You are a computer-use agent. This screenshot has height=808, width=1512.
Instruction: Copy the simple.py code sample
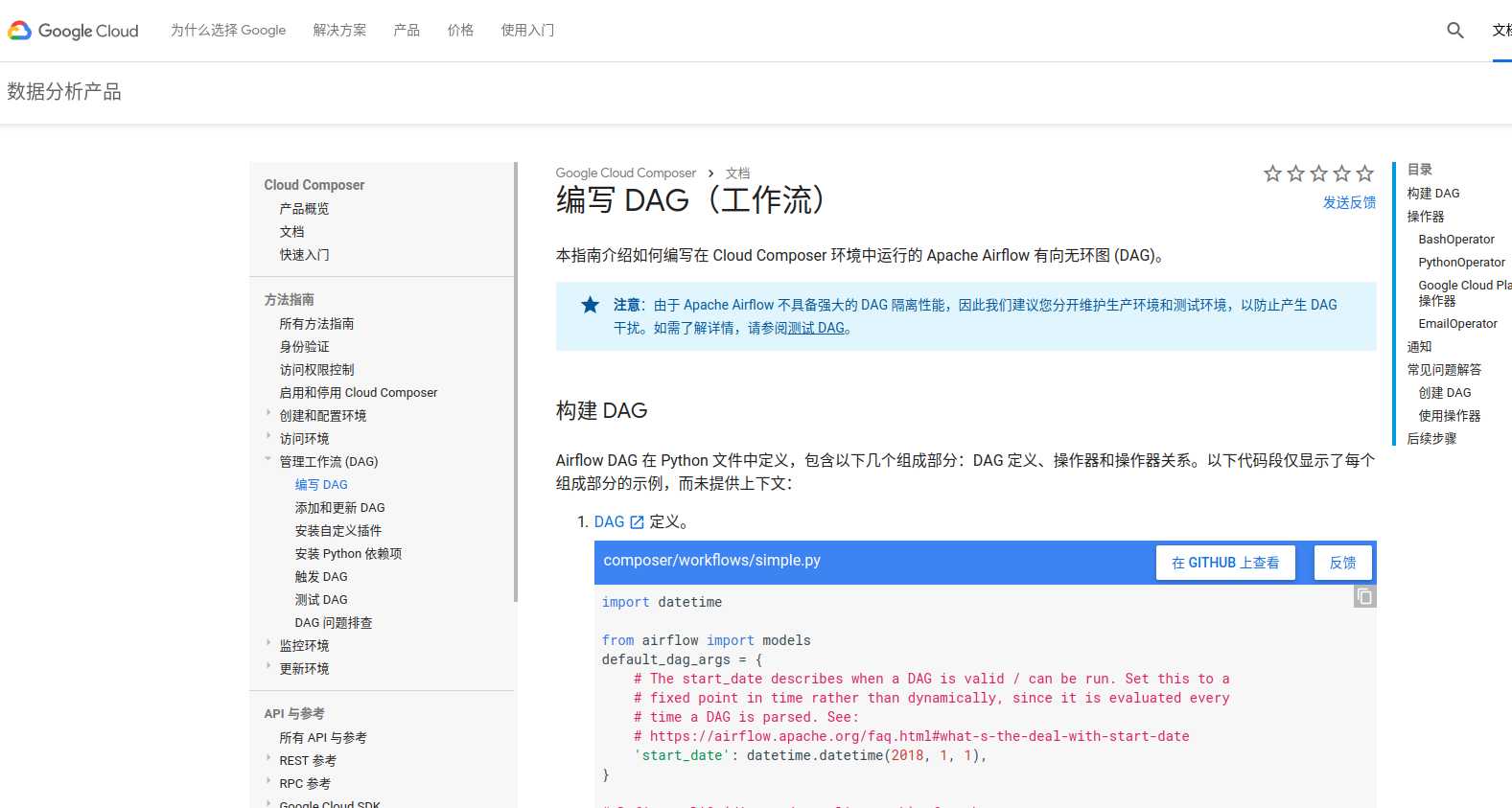(x=1364, y=597)
